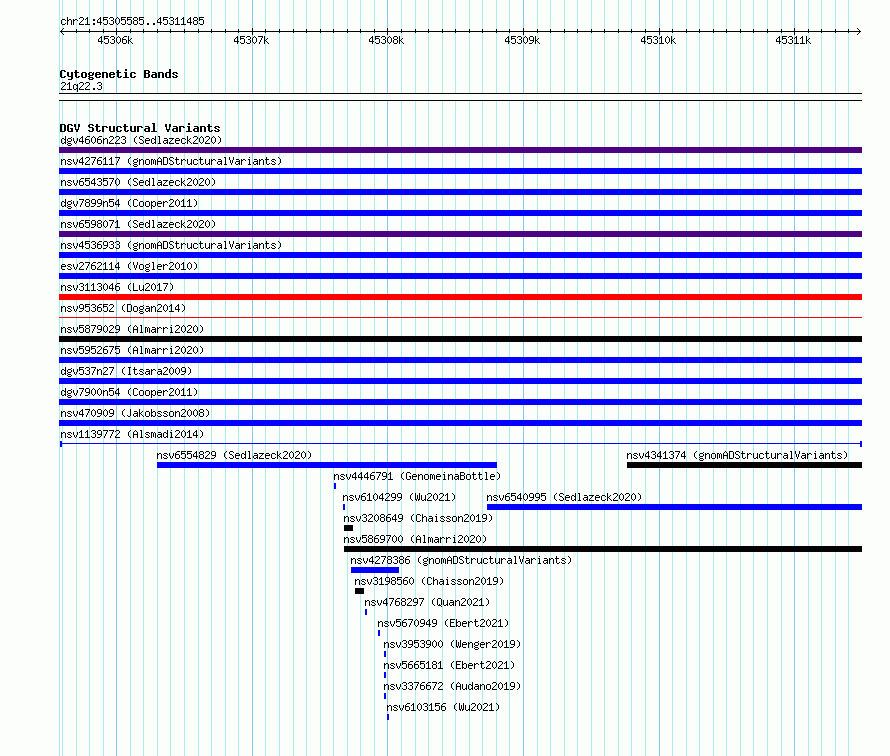Open the nsv4536933 gnomADStructuralVariants label
Image resolution: width=890 pixels, height=756 pixels.
[171, 245]
